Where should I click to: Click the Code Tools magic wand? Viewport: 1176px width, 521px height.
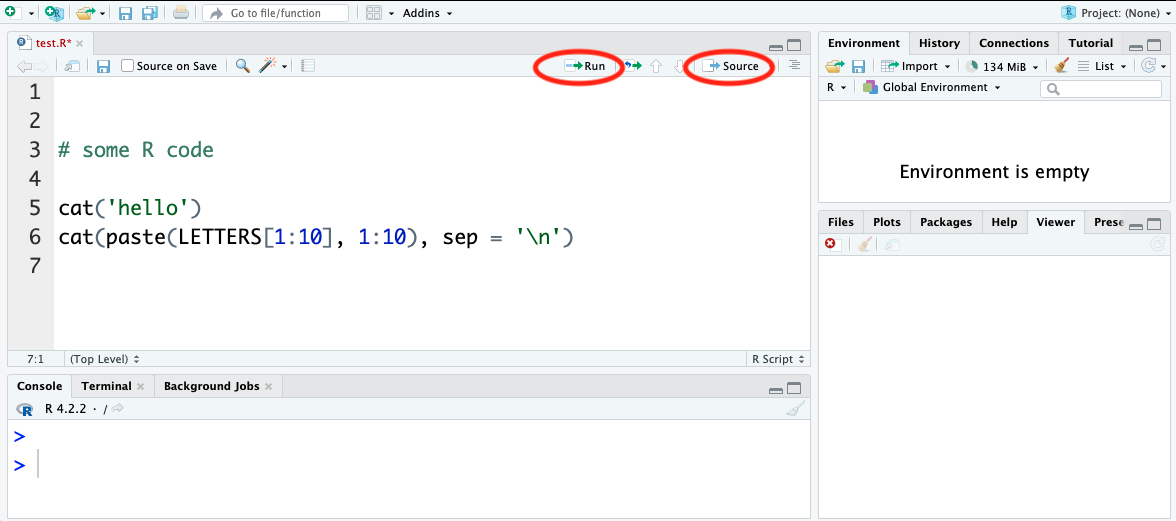(268, 66)
